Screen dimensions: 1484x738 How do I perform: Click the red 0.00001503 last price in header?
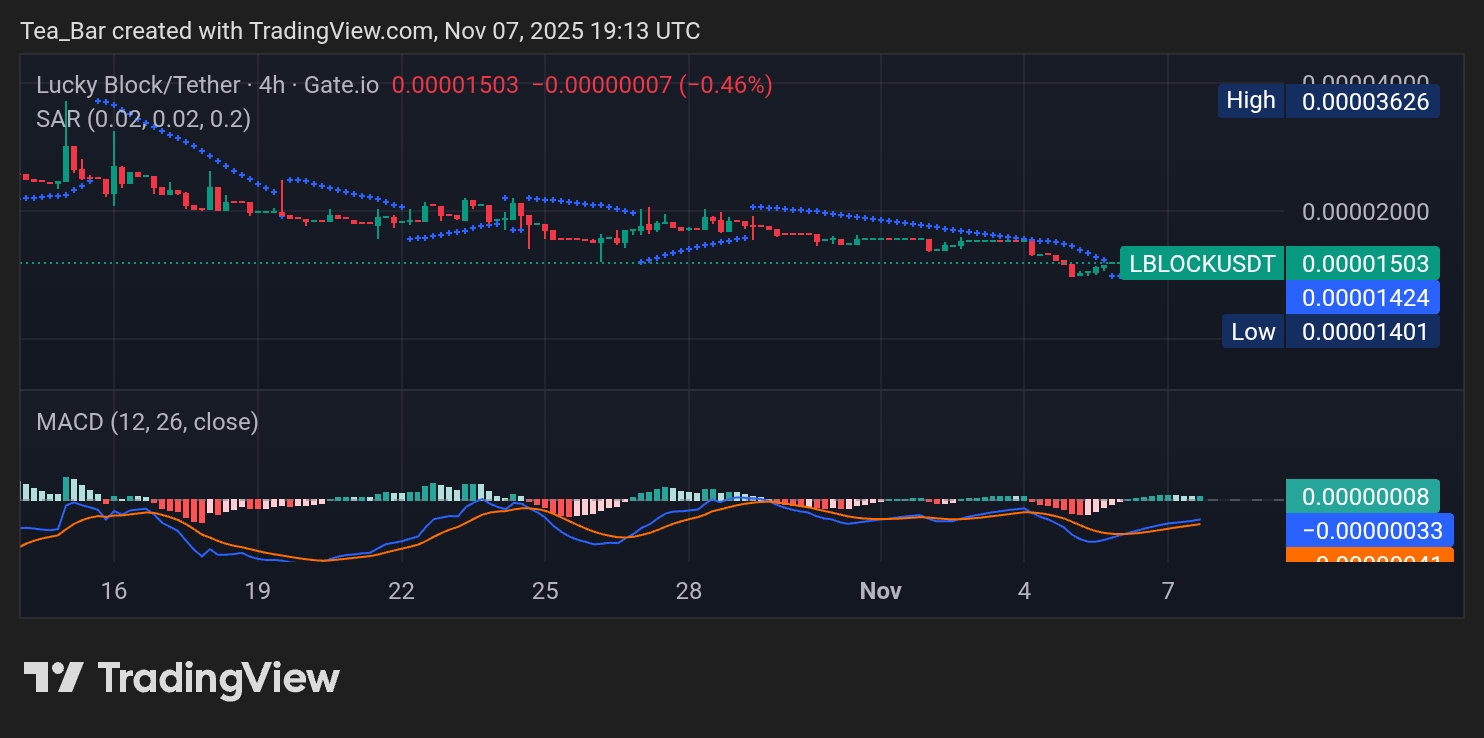(x=455, y=85)
